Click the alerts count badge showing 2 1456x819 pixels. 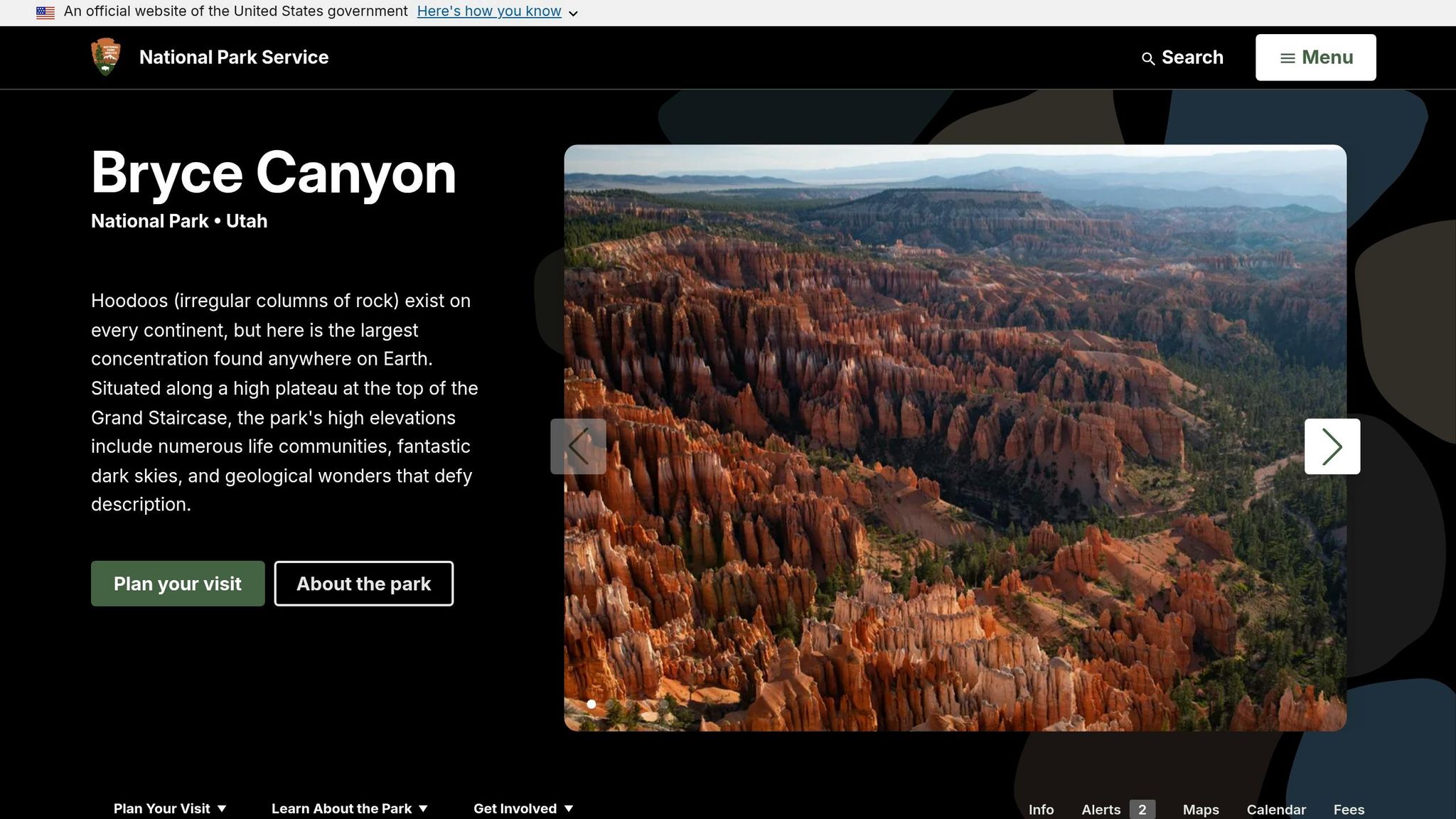click(x=1142, y=810)
